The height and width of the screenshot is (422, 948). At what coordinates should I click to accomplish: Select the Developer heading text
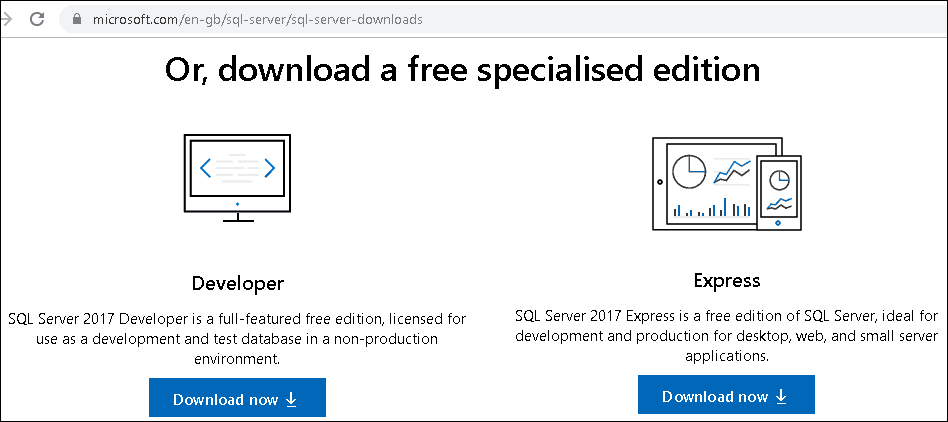pos(237,283)
